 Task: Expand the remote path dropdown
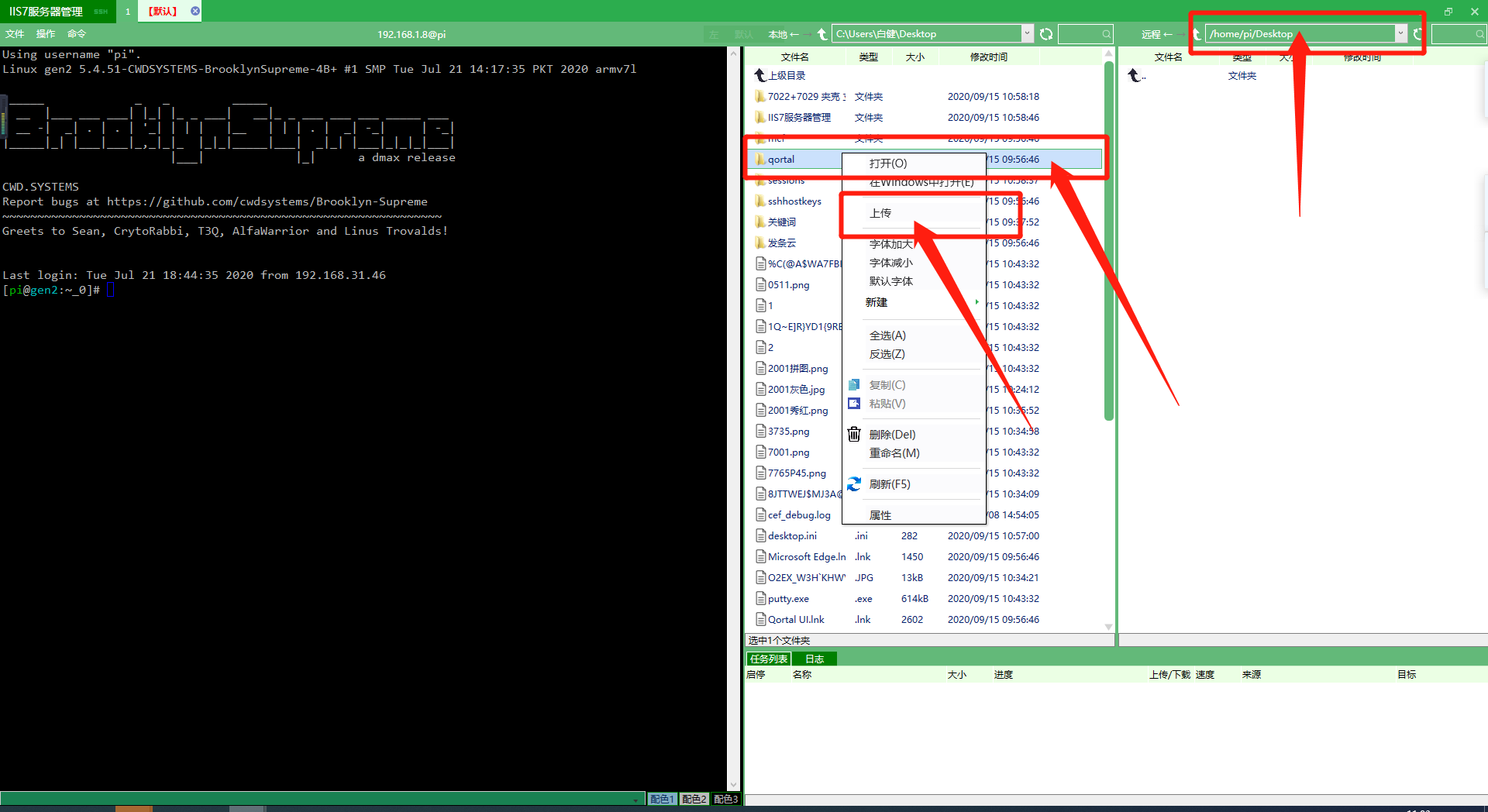[x=1400, y=34]
